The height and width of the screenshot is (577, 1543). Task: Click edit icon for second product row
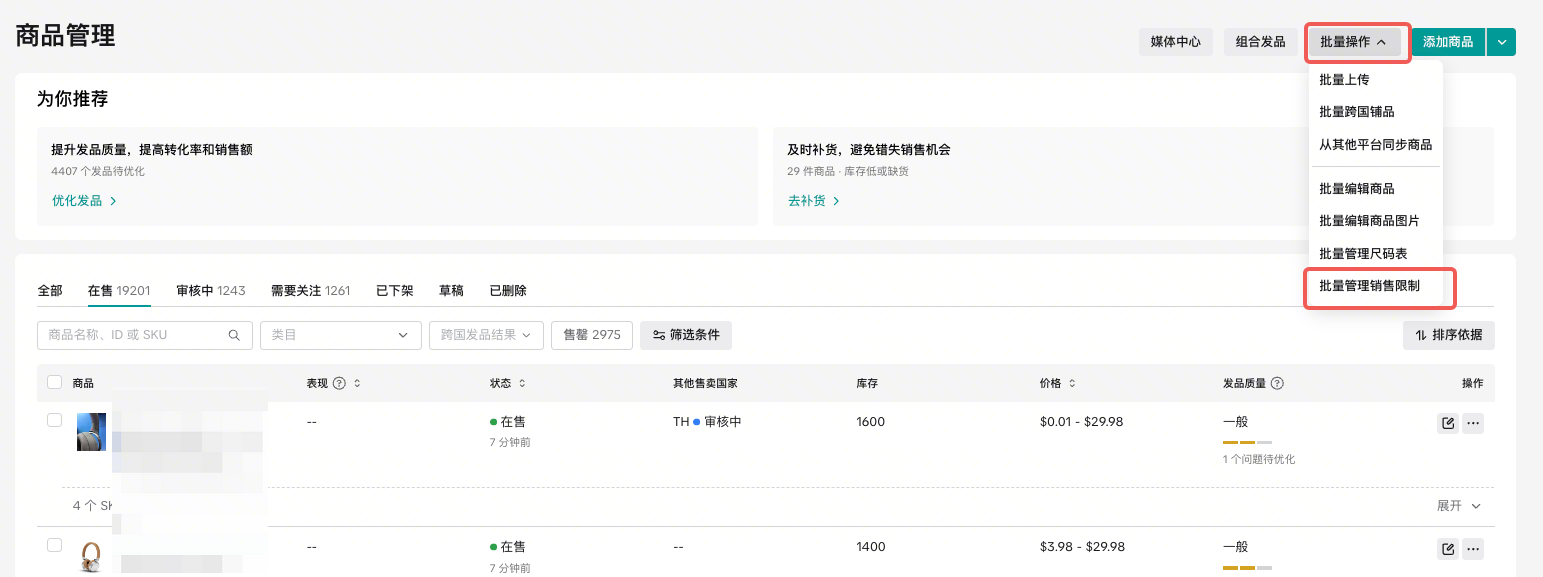tap(1447, 548)
